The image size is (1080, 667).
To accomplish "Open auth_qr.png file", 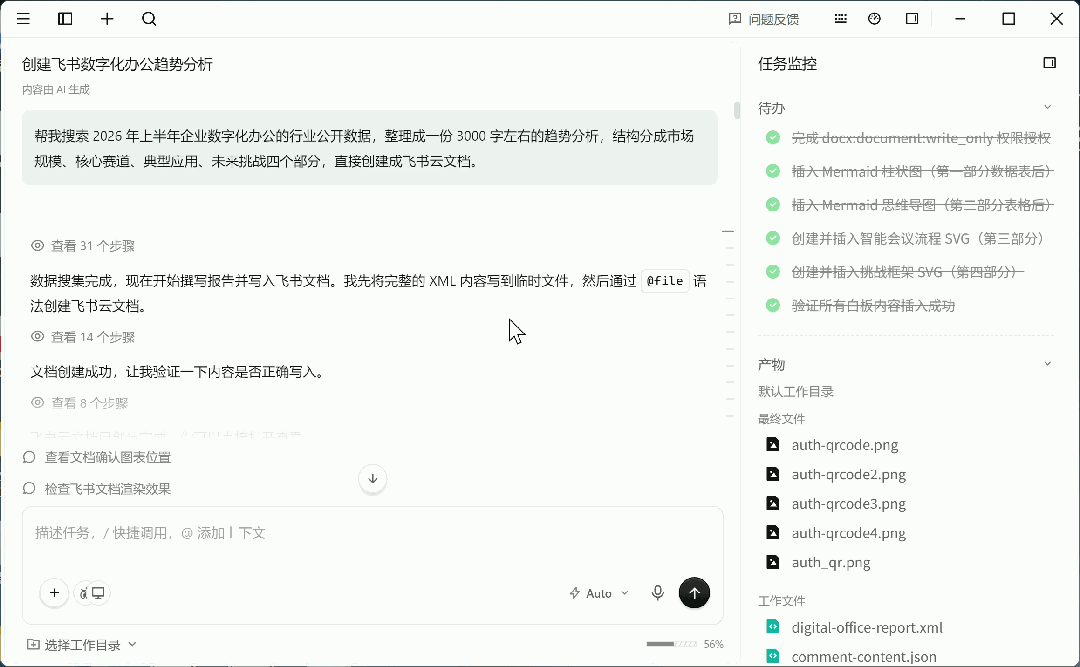I will tap(831, 562).
